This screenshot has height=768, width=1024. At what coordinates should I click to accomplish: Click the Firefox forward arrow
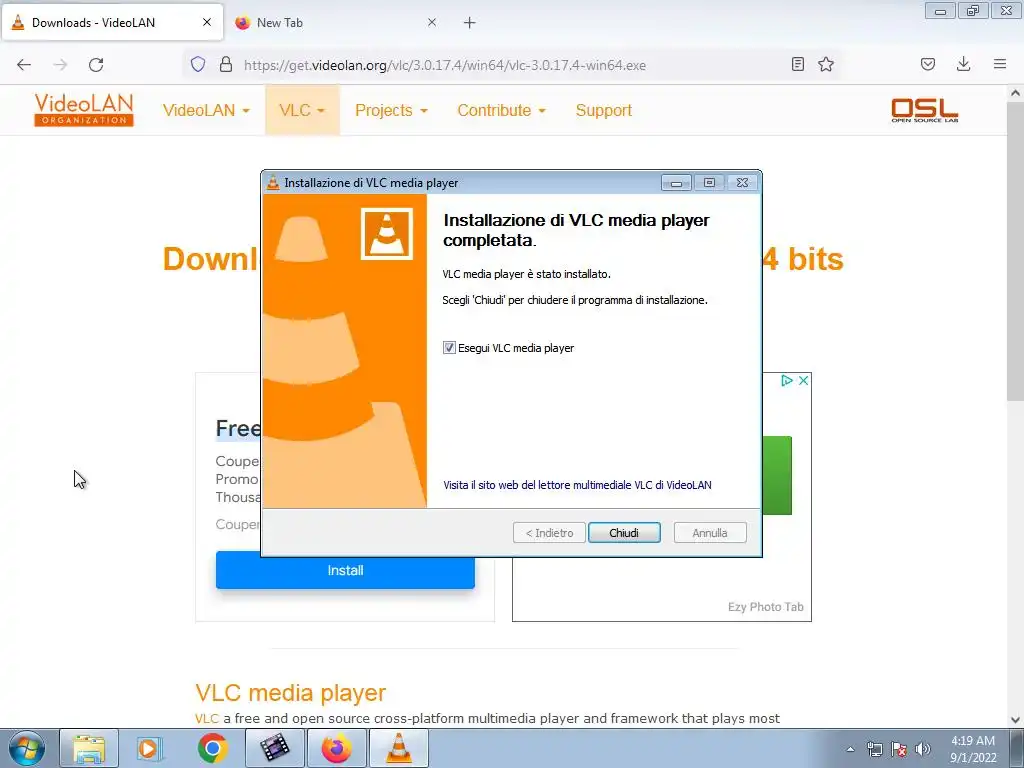click(60, 65)
